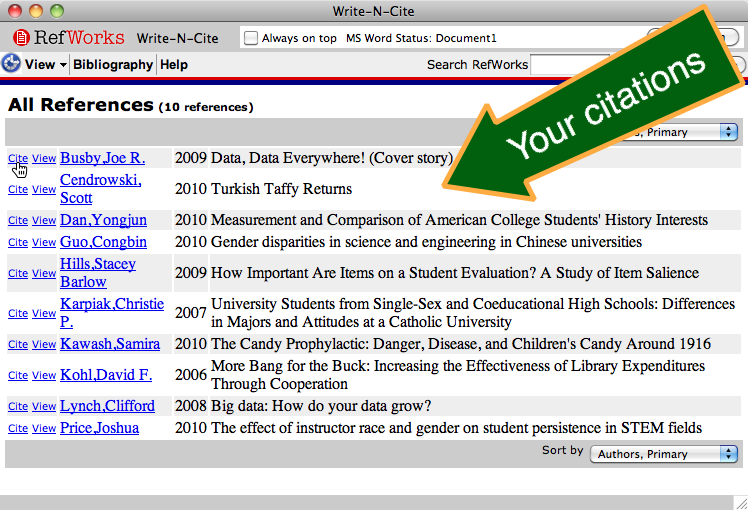Cite the Price, Joshua reference
The image size is (748, 510).
pyautogui.click(x=18, y=428)
